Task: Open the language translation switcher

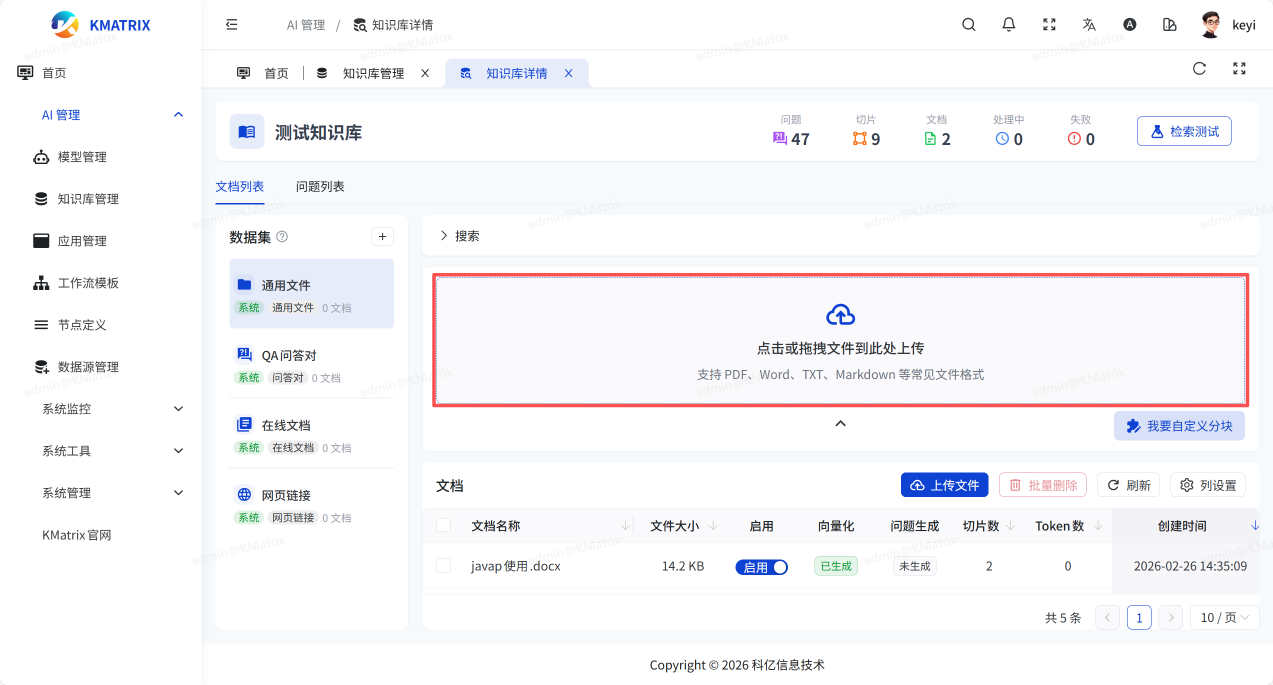Action: click(1089, 25)
